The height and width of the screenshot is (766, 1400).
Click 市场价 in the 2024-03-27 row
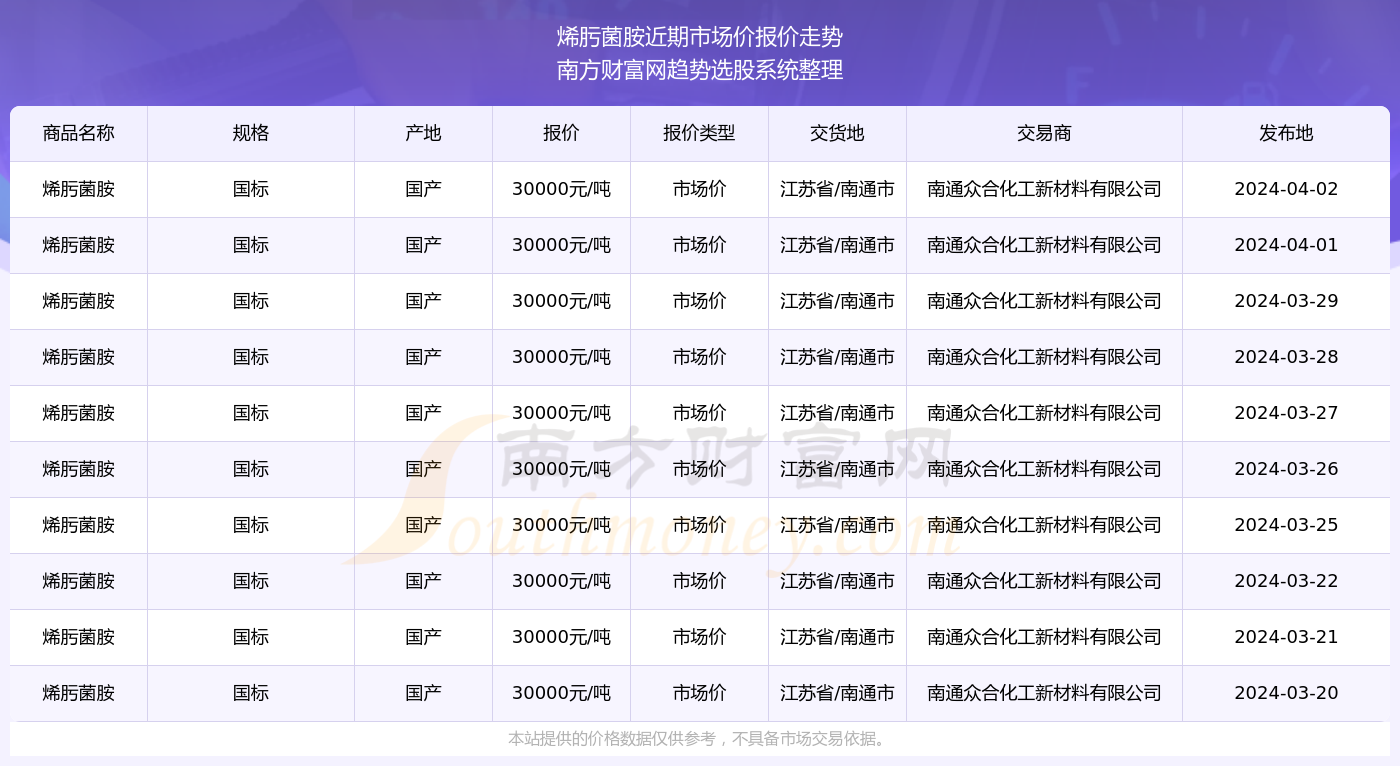click(x=699, y=413)
